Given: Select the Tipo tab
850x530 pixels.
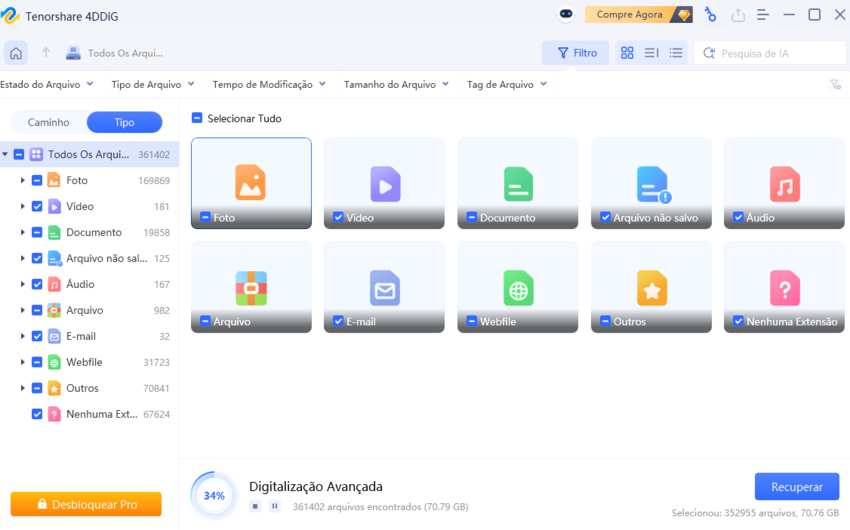Looking at the screenshot, I should (x=124, y=122).
